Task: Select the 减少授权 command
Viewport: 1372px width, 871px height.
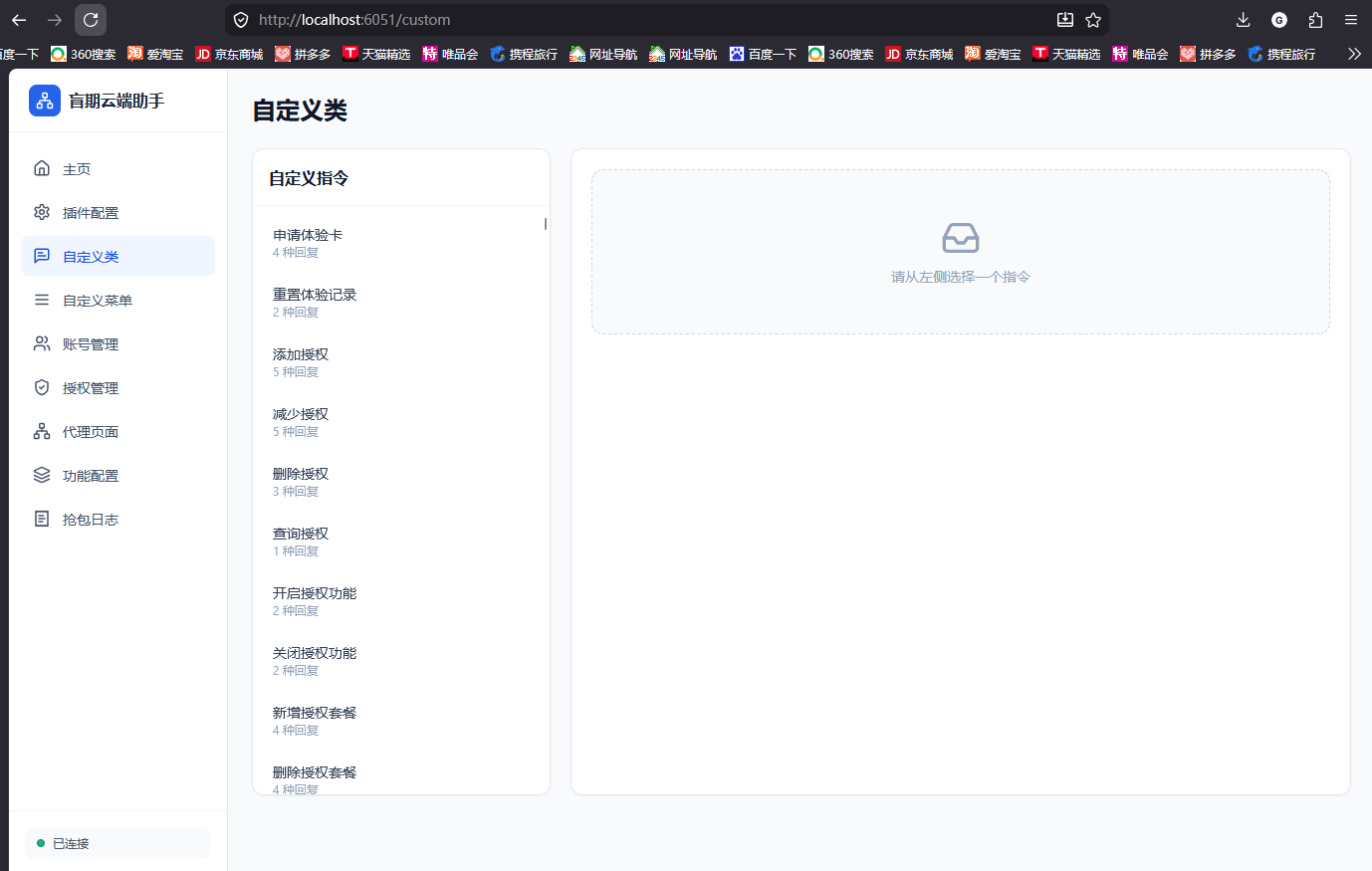Action: (401, 422)
